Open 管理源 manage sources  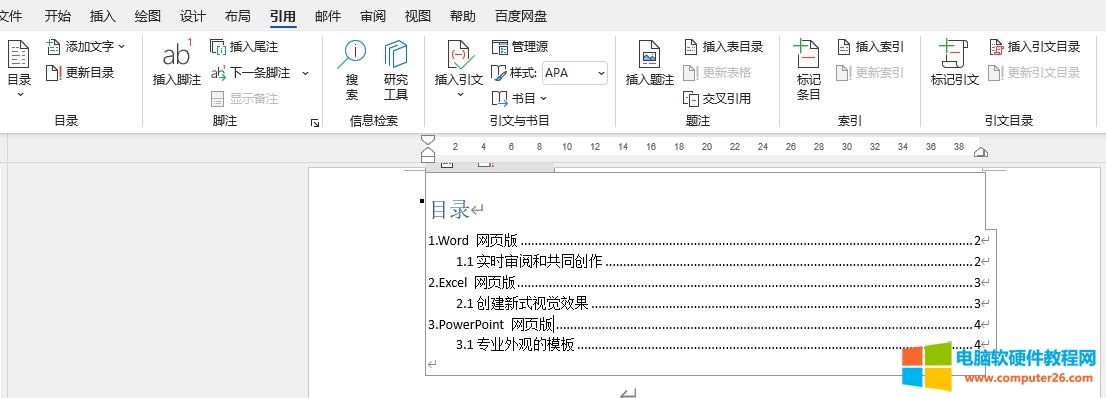click(520, 47)
